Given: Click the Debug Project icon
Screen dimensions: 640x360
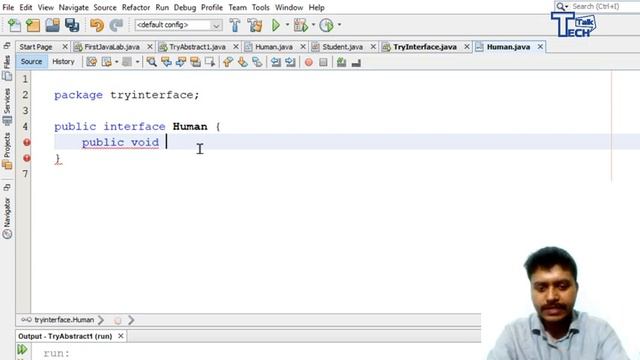Looking at the screenshot, I should point(301,25).
